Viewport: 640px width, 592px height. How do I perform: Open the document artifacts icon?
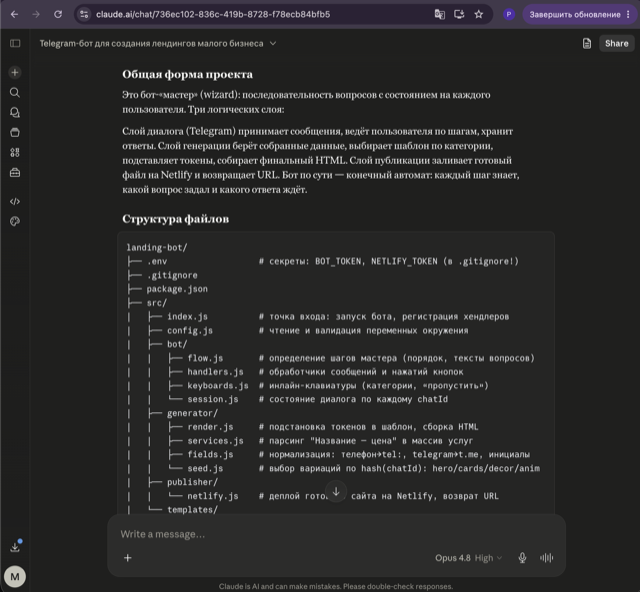[x=587, y=43]
